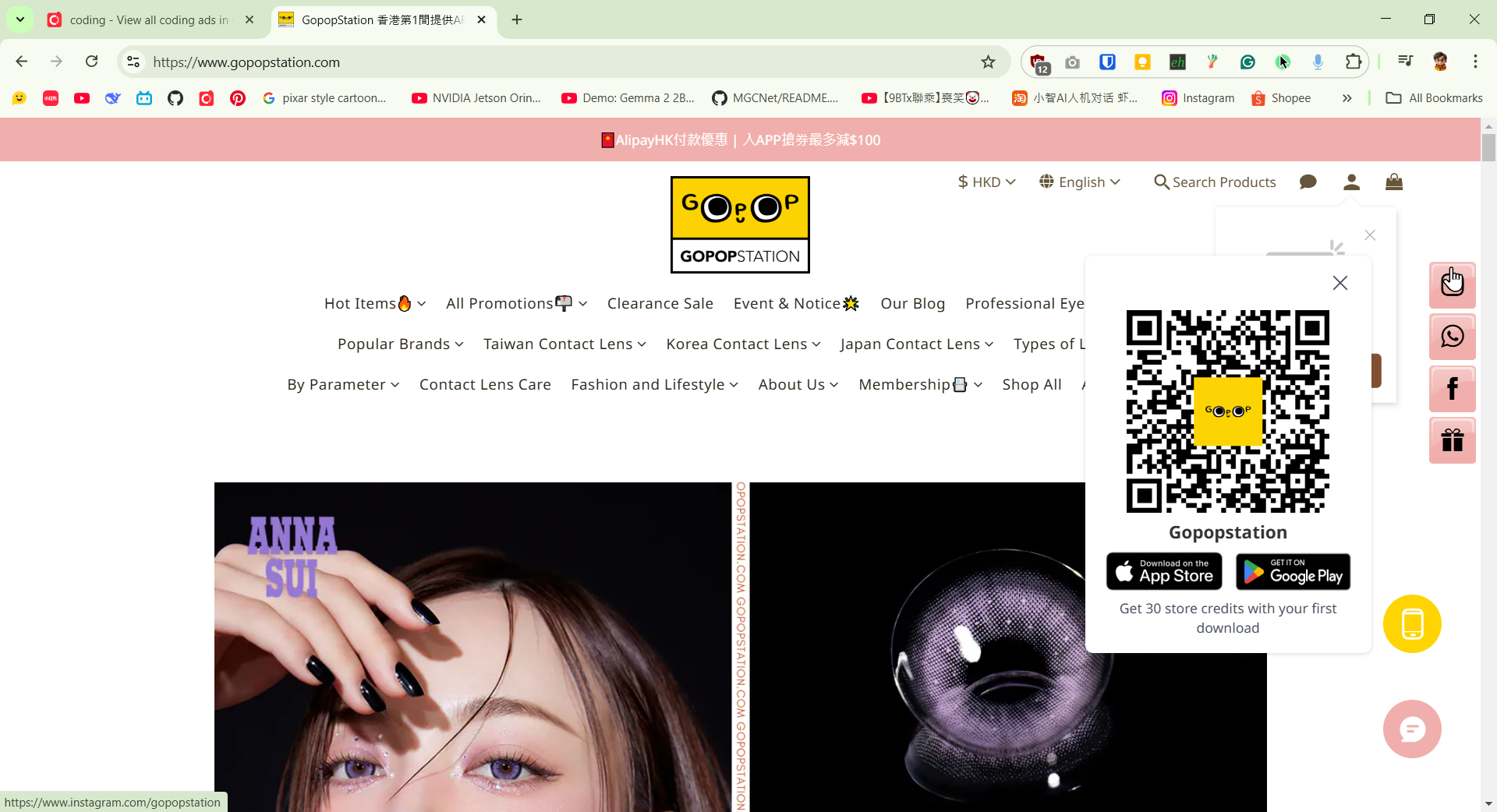
Task: Open the Pinterest bookmark icon
Action: [237, 98]
